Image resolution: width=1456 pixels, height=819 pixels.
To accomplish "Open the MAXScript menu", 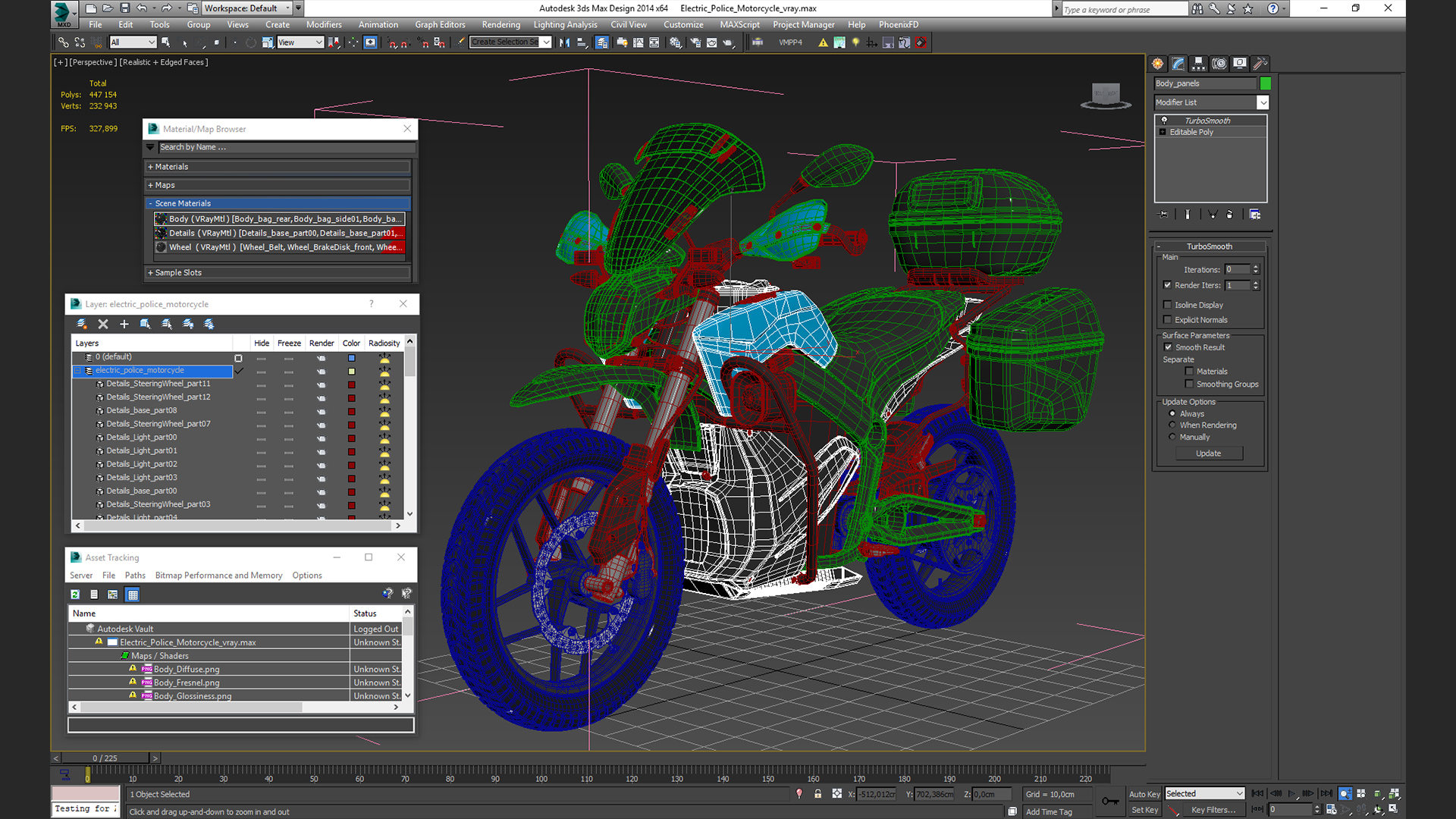I will tap(739, 25).
